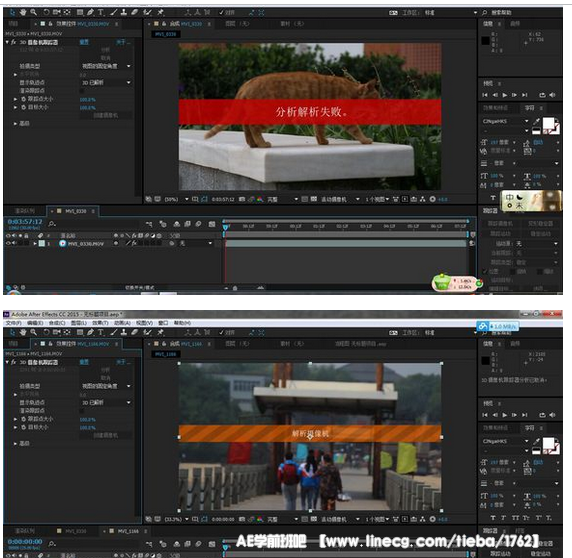Select the Roto Brush tool in MVI_1166 window
Viewport: 572px width, 558px height.
tap(147, 332)
